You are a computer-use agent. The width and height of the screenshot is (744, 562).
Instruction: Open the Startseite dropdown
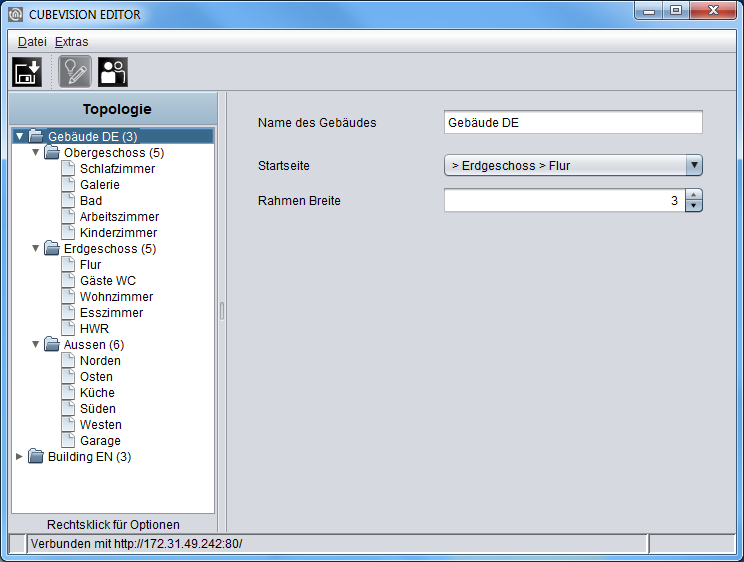573,165
